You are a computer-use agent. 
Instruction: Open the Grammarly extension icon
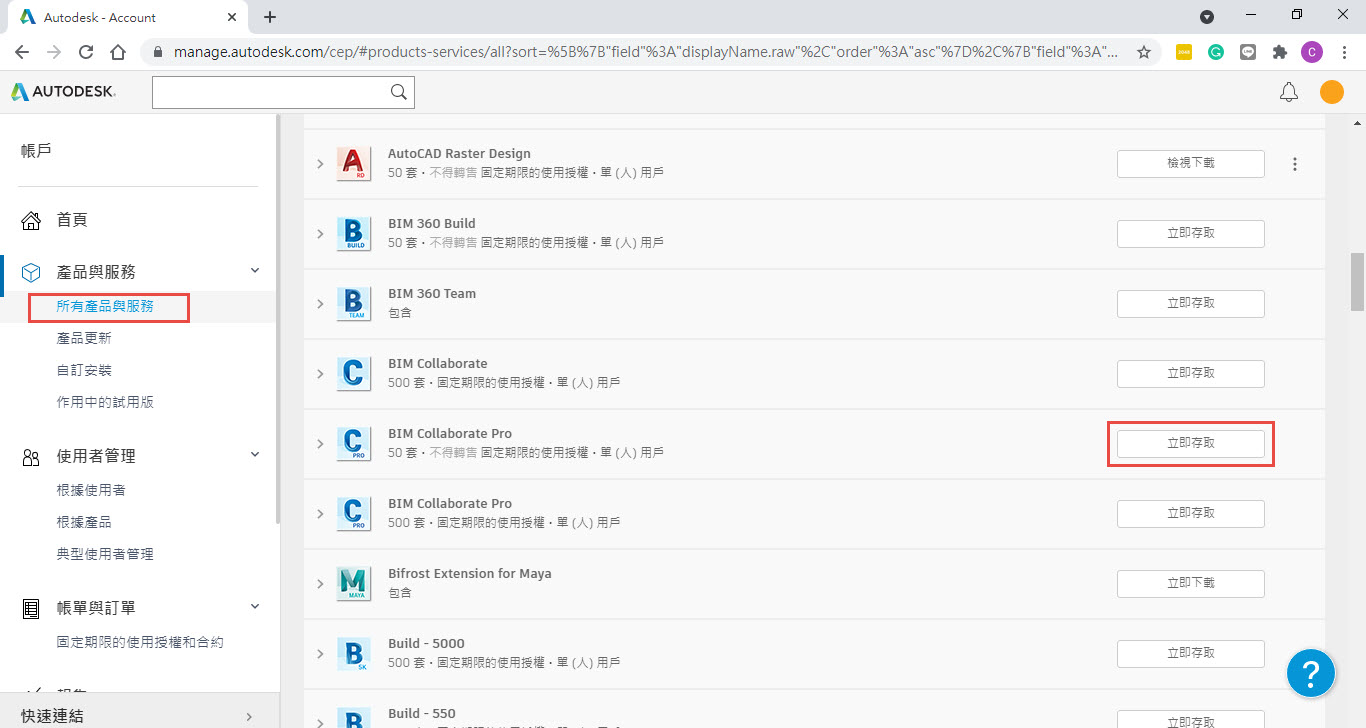(1216, 52)
